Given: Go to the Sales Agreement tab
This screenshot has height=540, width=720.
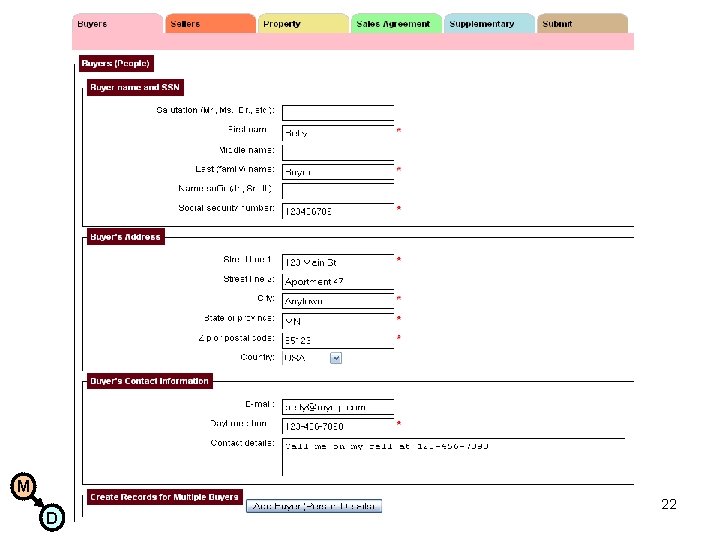Looking at the screenshot, I should point(396,23).
